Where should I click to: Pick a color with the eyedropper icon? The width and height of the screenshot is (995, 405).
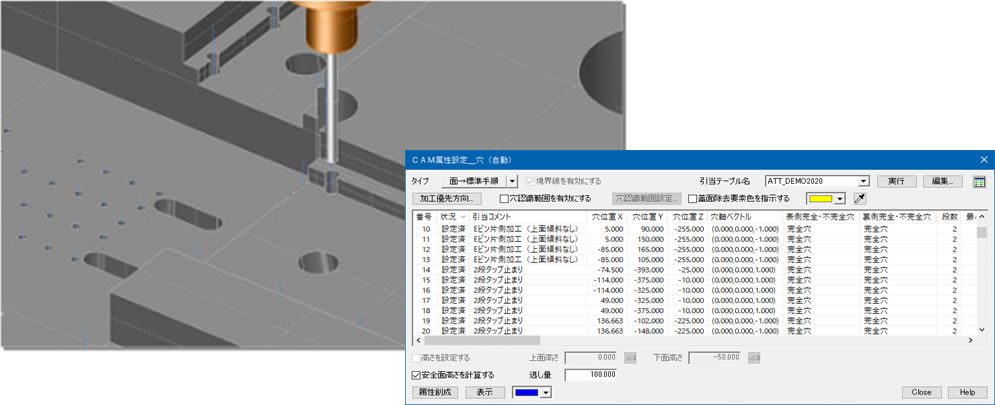pyautogui.click(x=859, y=198)
